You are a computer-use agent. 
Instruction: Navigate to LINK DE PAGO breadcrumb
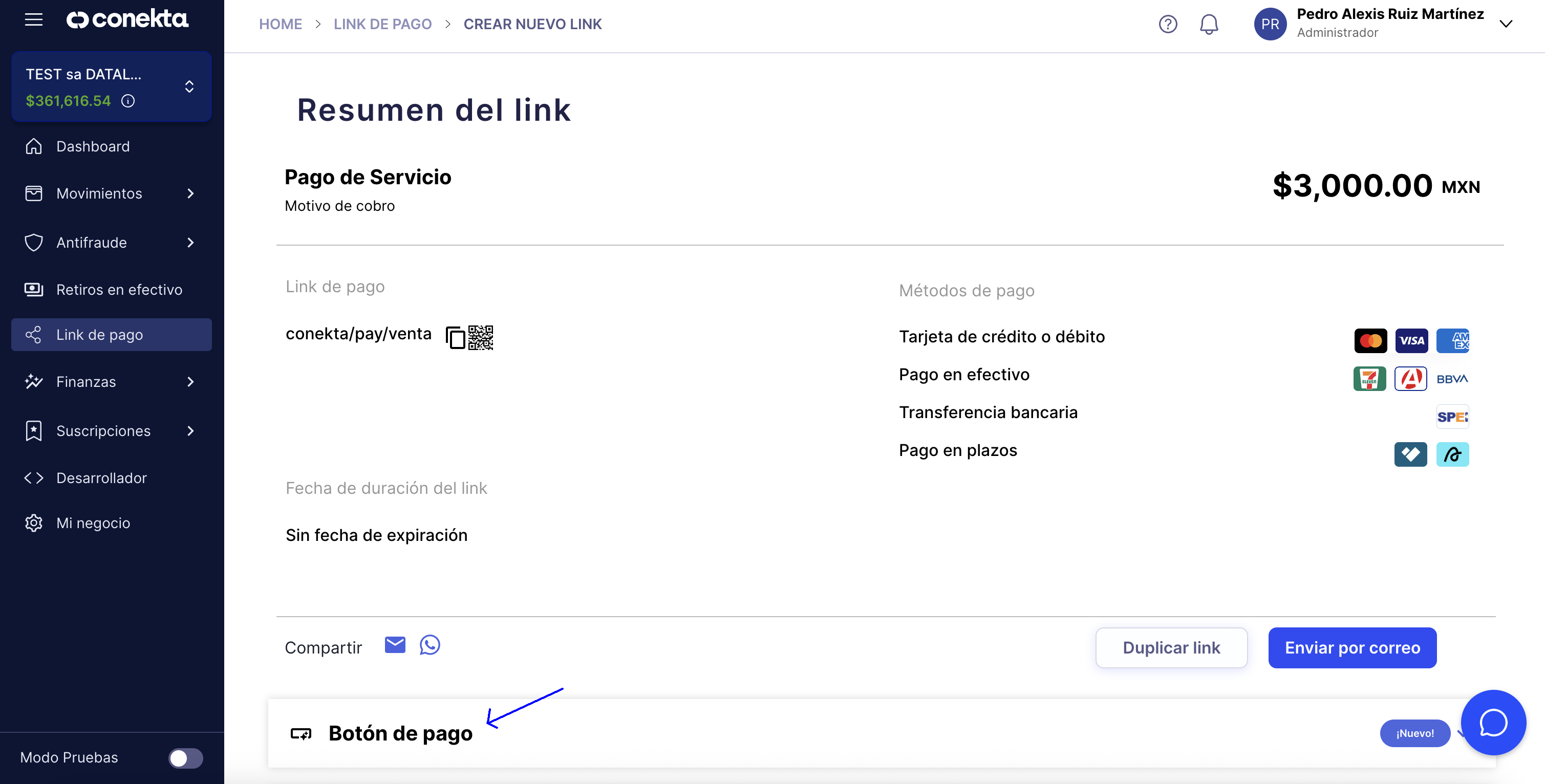pos(382,24)
